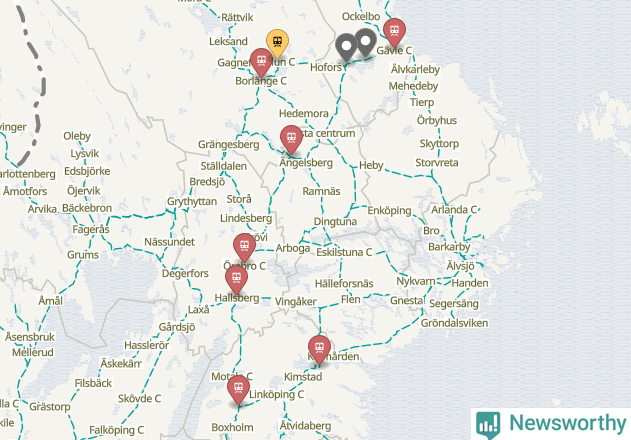Image resolution: width=631 pixels, height=440 pixels.
Task: Open the red train marker near Kolmården
Action: (320, 349)
